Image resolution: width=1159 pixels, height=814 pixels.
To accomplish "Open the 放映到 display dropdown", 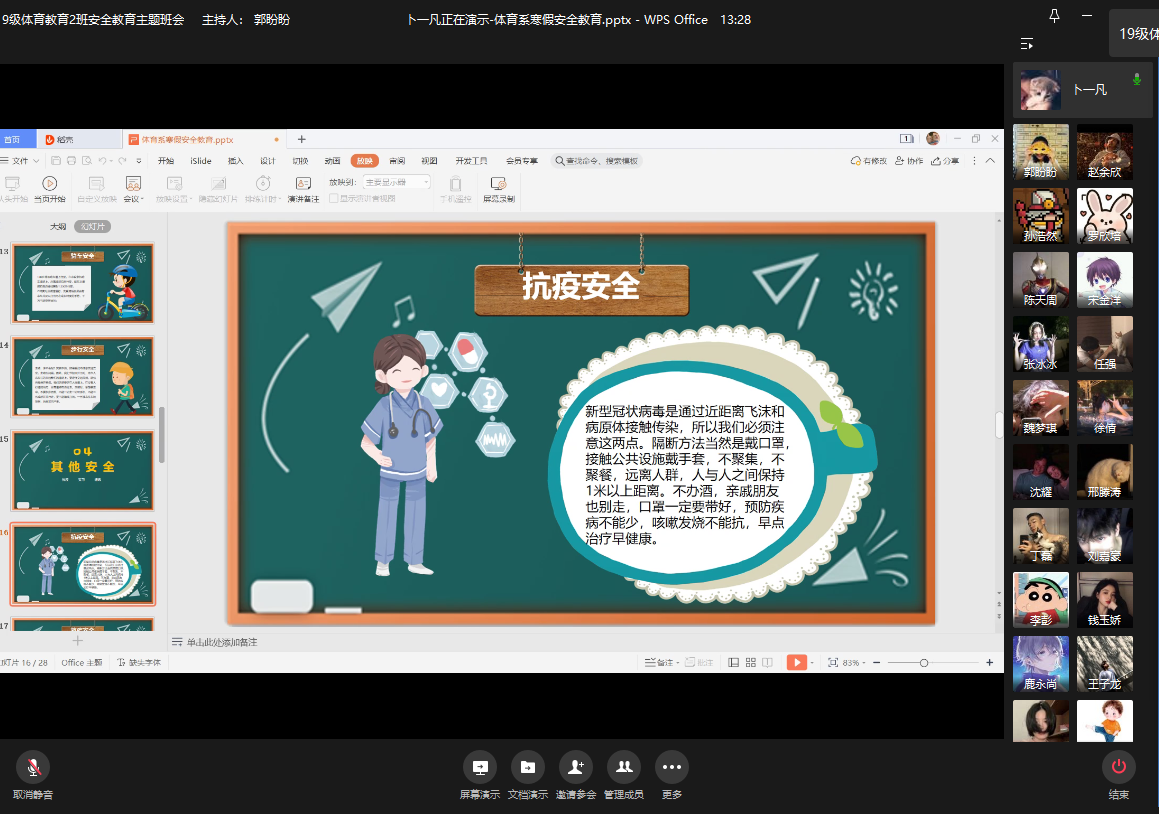I will pos(396,182).
